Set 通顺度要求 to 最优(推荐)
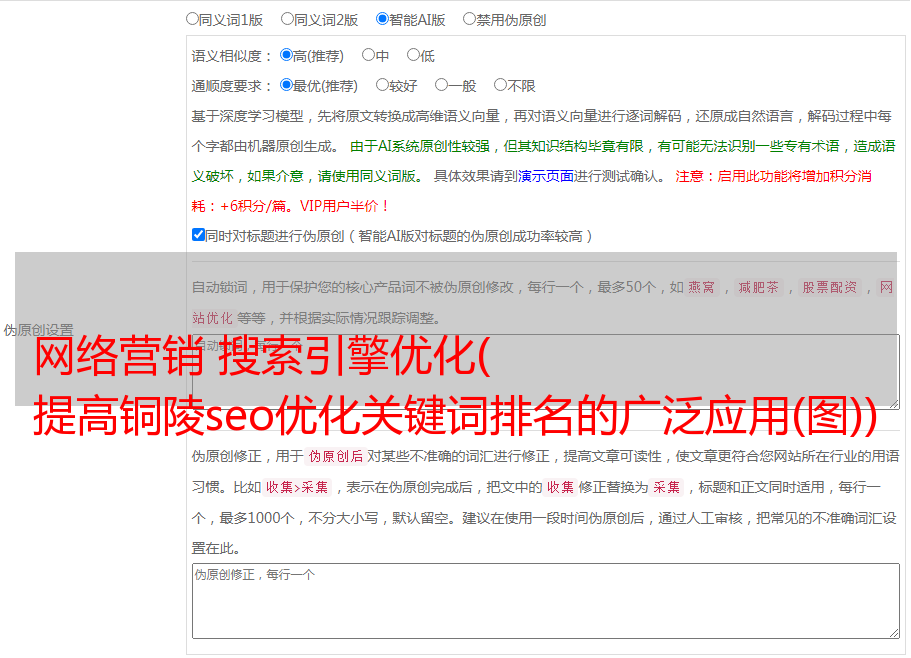The image size is (911, 658). (286, 85)
